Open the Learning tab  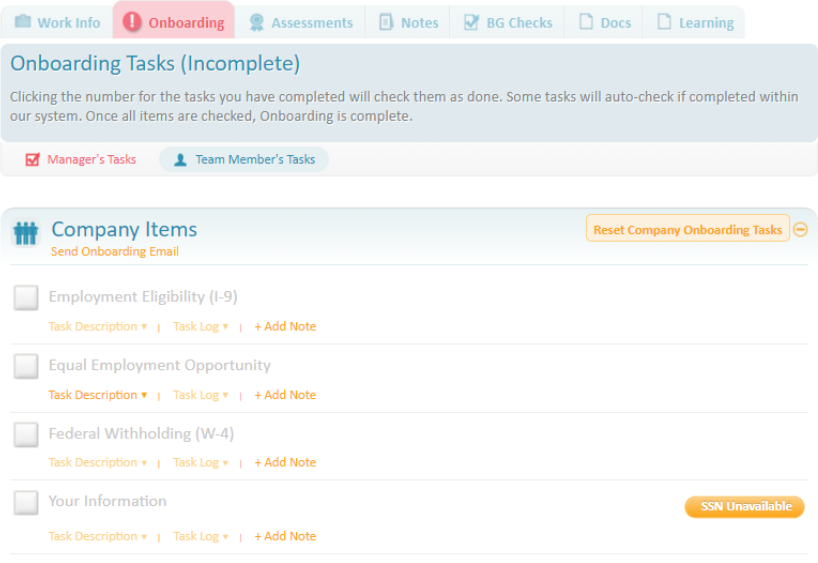pos(695,22)
